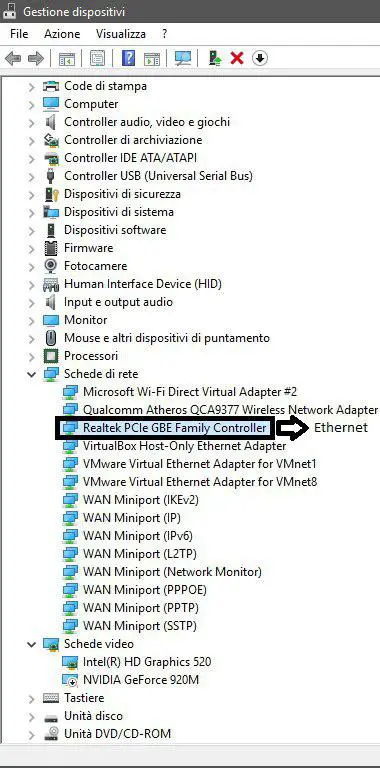Open the Help question mark toolbar icon
This screenshot has height=768, width=380.
coord(128,58)
